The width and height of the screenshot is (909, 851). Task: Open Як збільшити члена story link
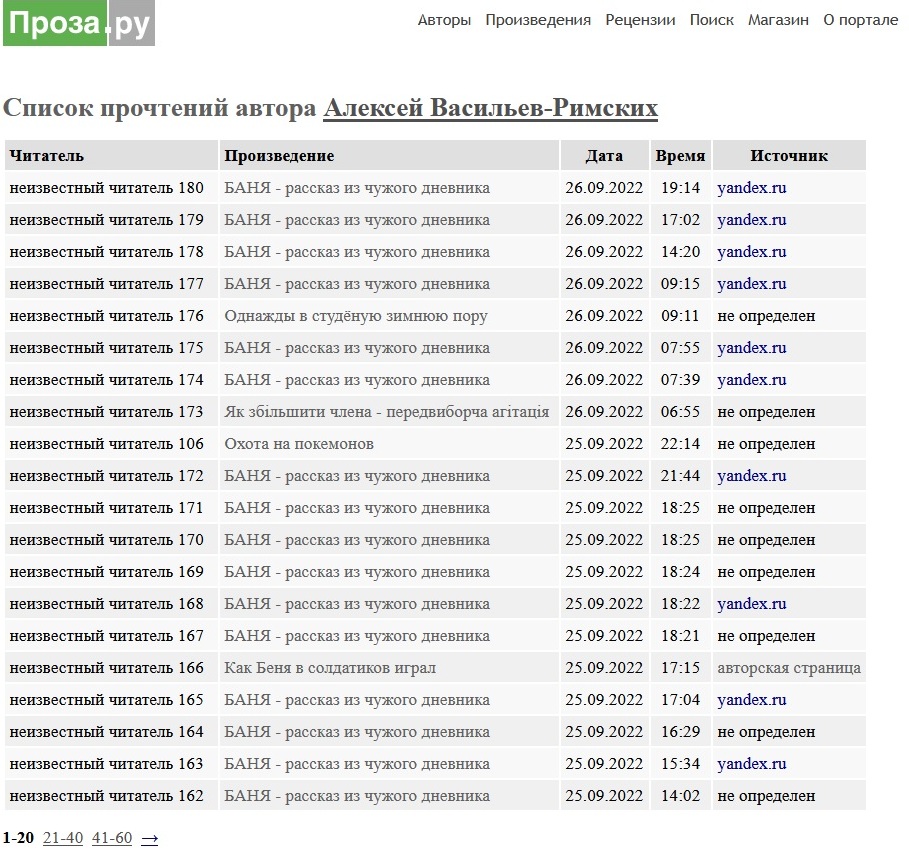[387, 412]
